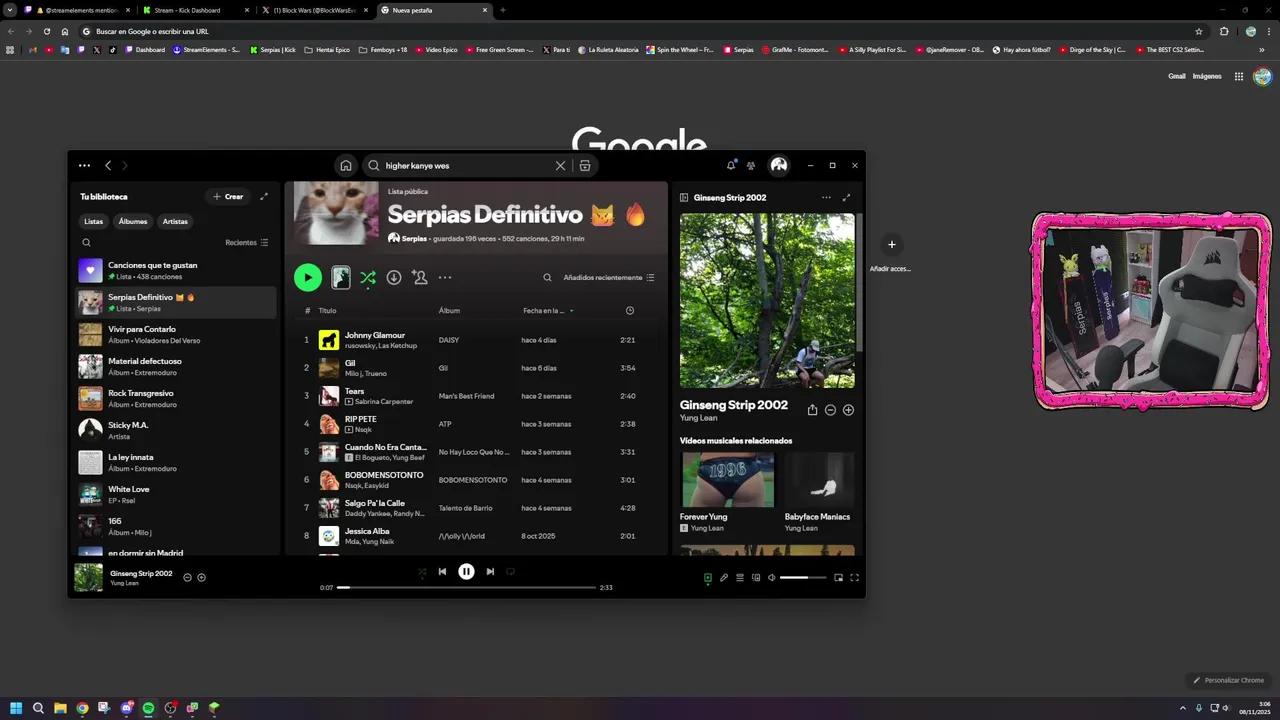Seek within the song progress bar
The height and width of the screenshot is (720, 1280).
pos(466,588)
